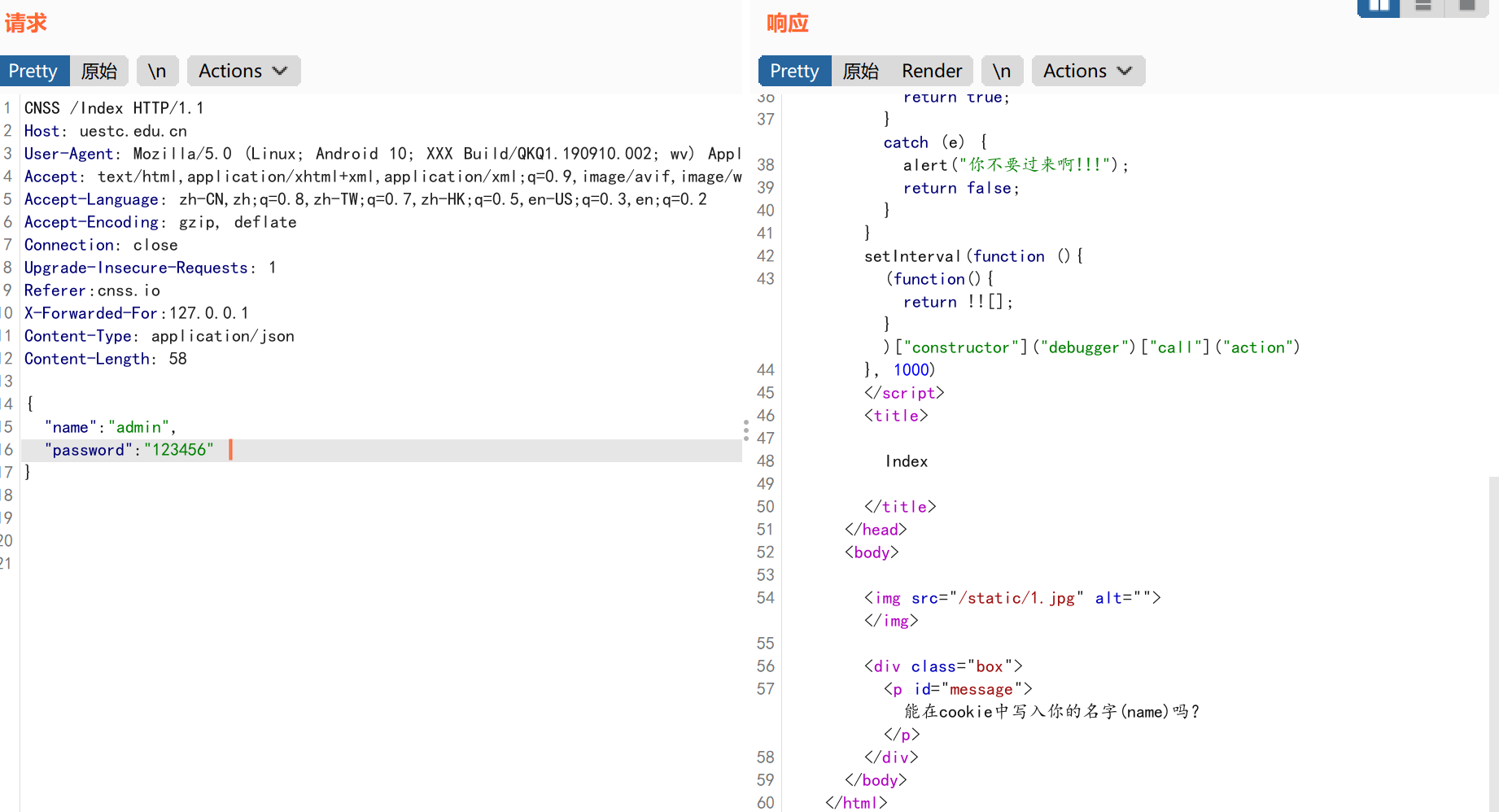The height and width of the screenshot is (812, 1499).
Task: Click the ["constructor"]("debugger") response line
Action: coord(1092,347)
